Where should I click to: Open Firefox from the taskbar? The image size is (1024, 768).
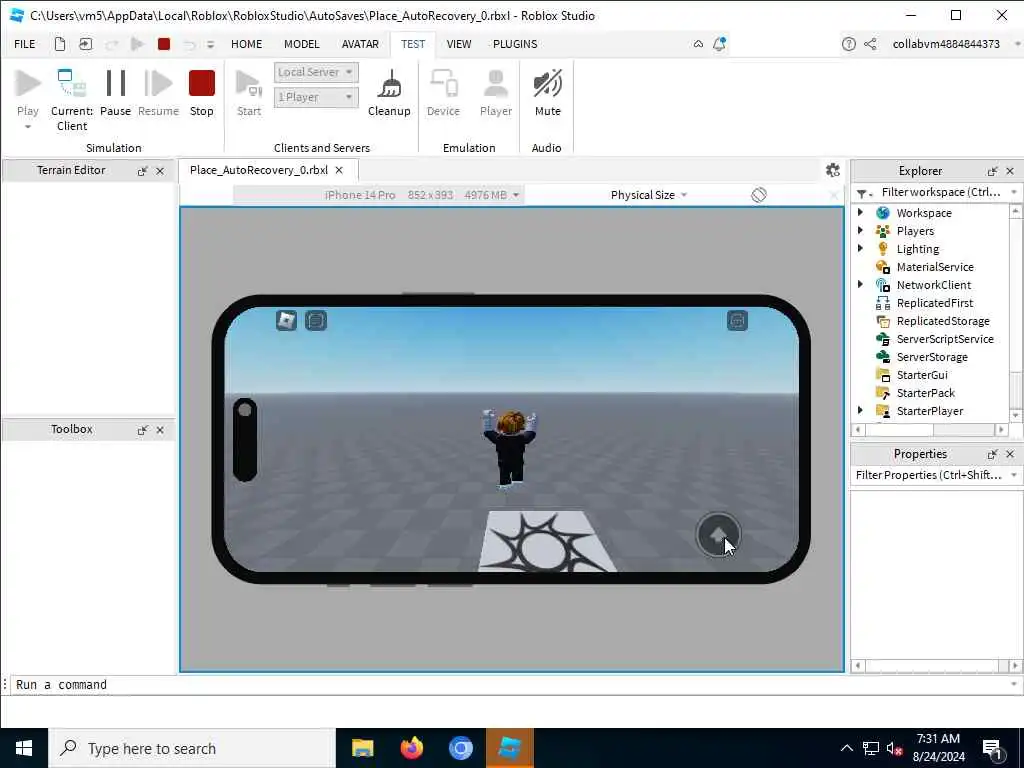(x=411, y=748)
